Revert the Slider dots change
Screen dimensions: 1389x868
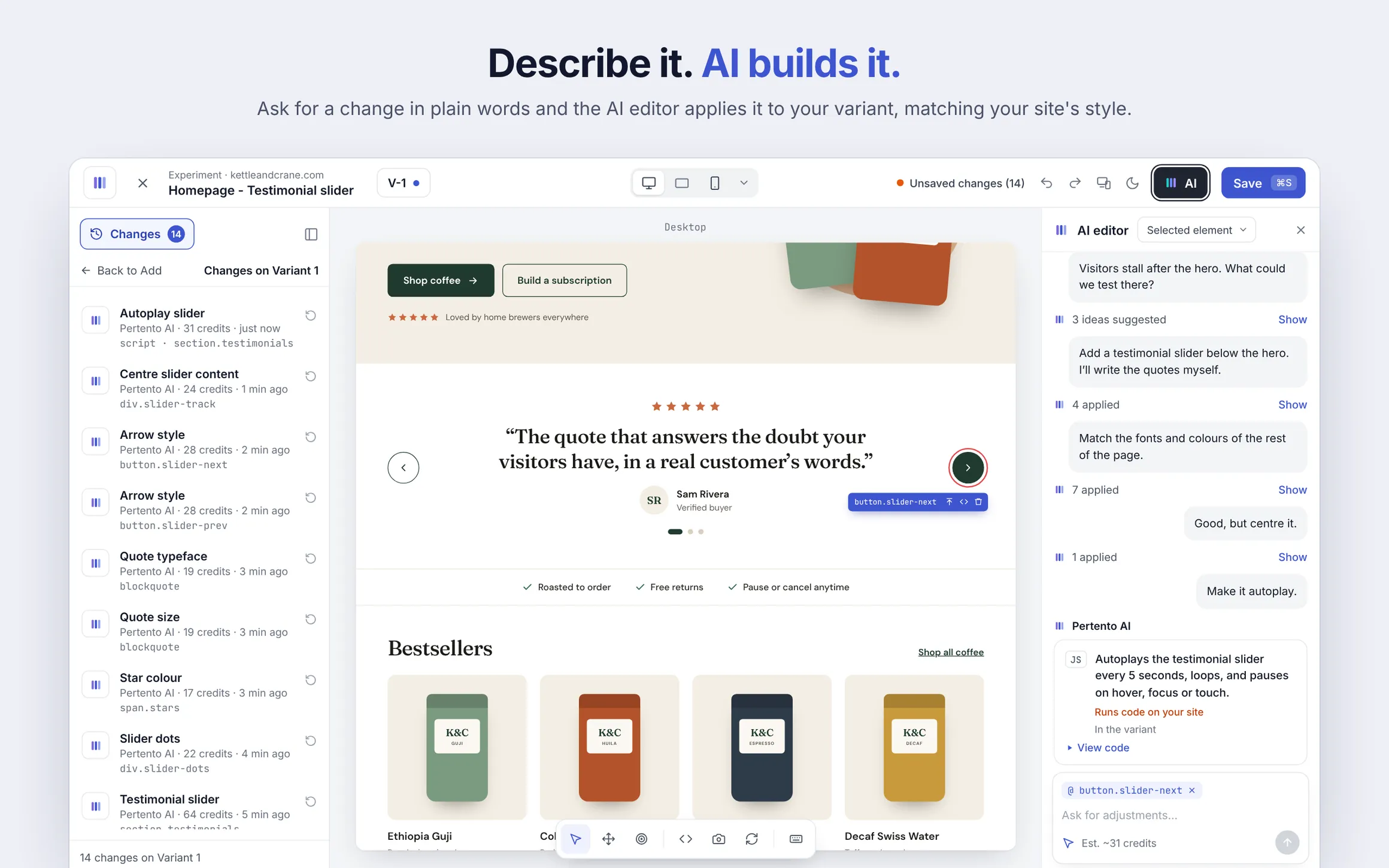pos(310,740)
